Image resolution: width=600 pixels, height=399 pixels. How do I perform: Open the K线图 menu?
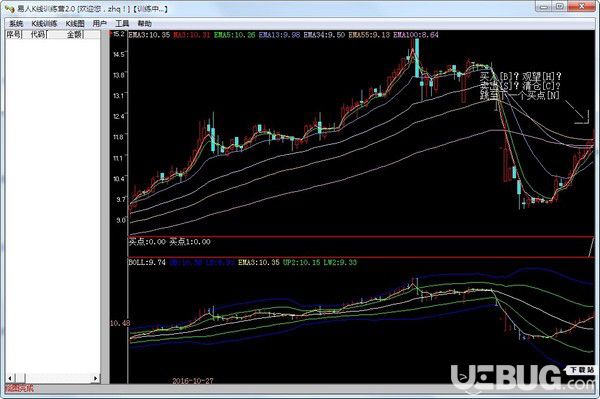click(x=75, y=23)
